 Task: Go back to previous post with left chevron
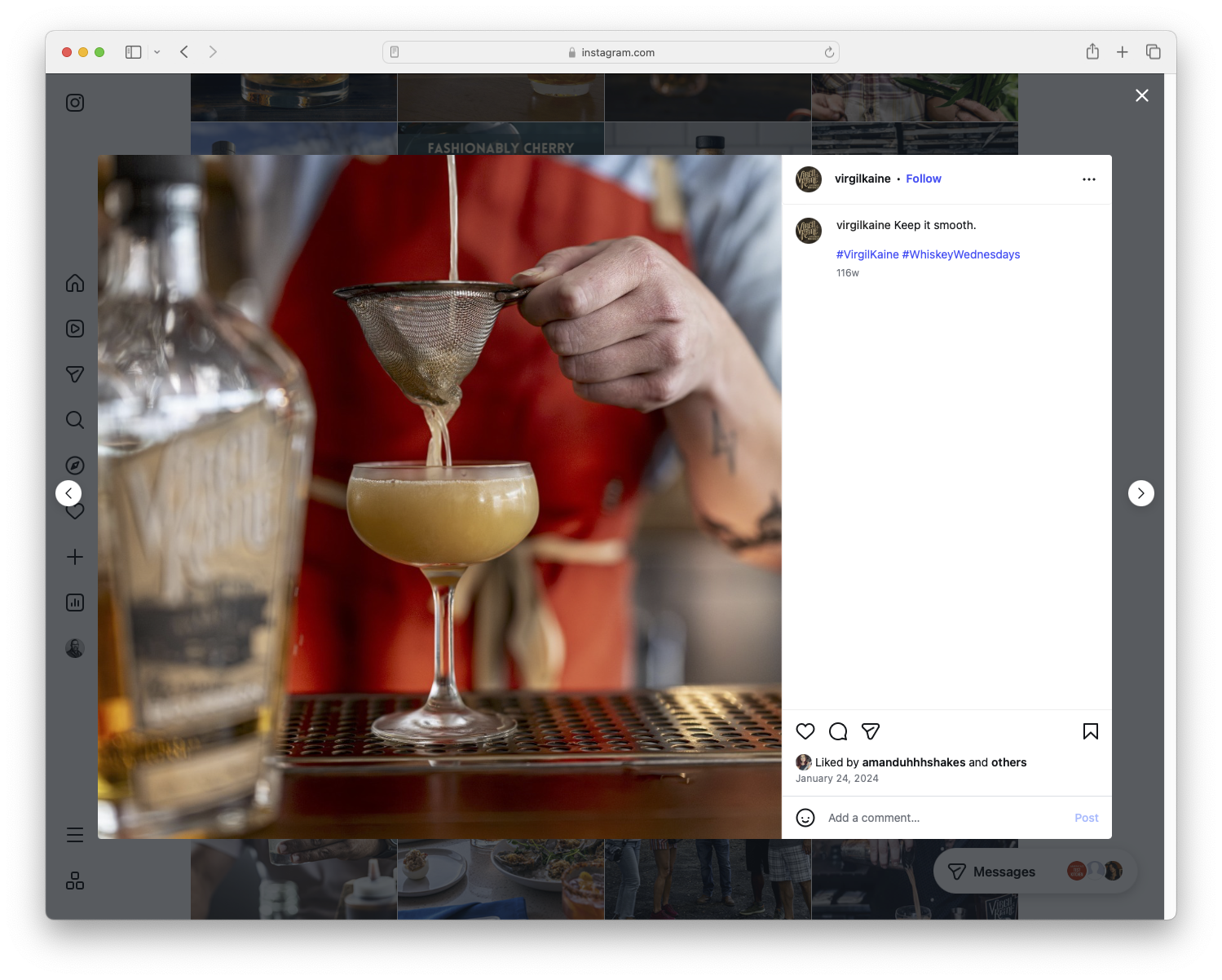pyautogui.click(x=68, y=493)
